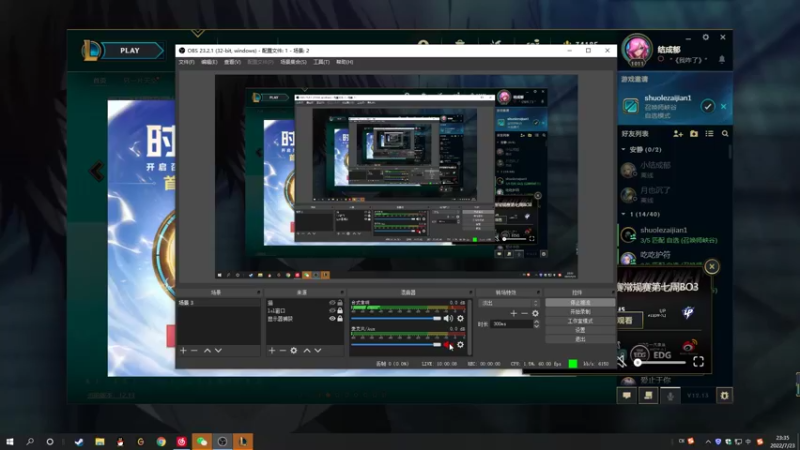Open source properties gear in Sources panel
Screen dimensions: 800x450
(293, 351)
